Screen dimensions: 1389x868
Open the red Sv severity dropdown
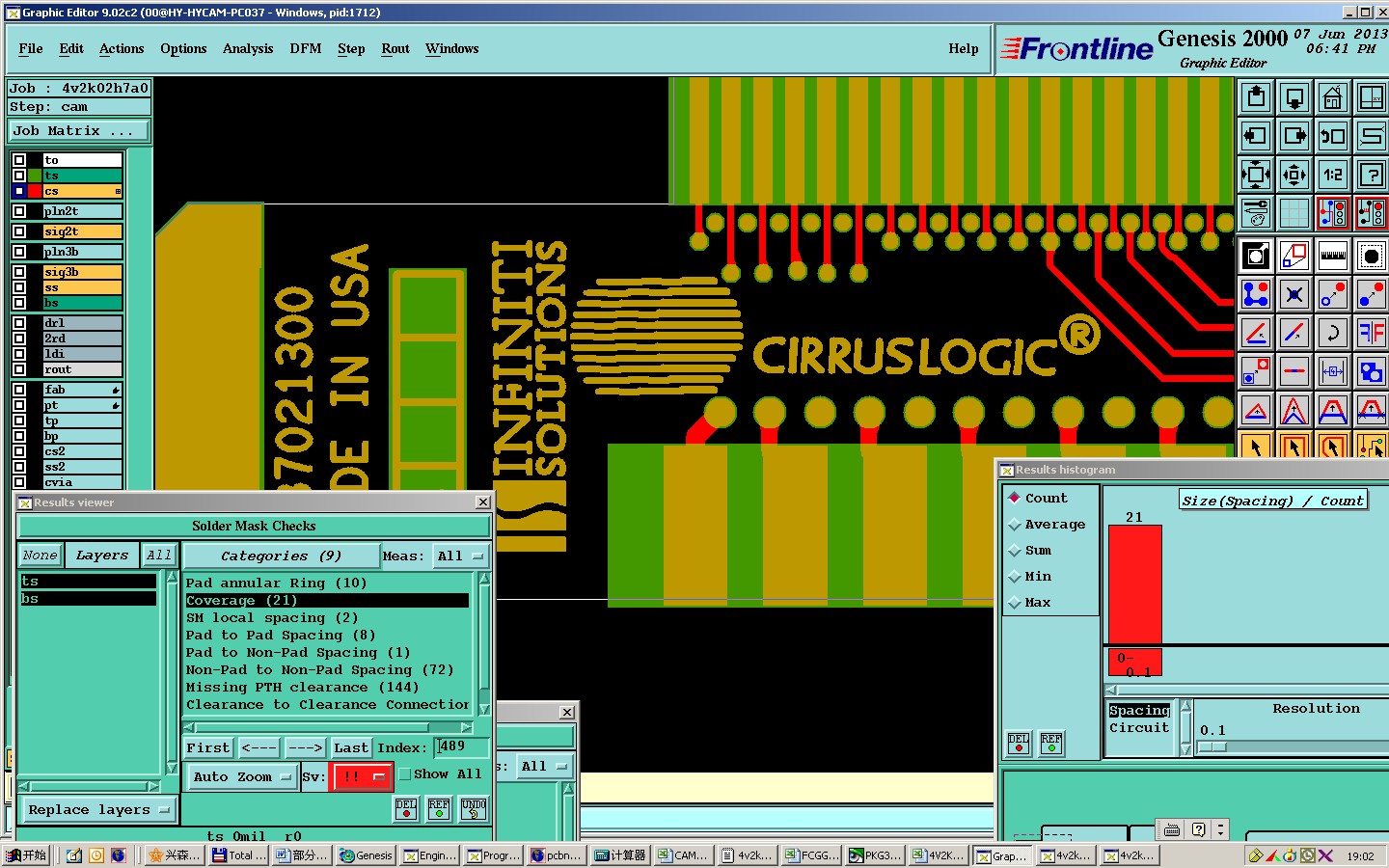[362, 777]
